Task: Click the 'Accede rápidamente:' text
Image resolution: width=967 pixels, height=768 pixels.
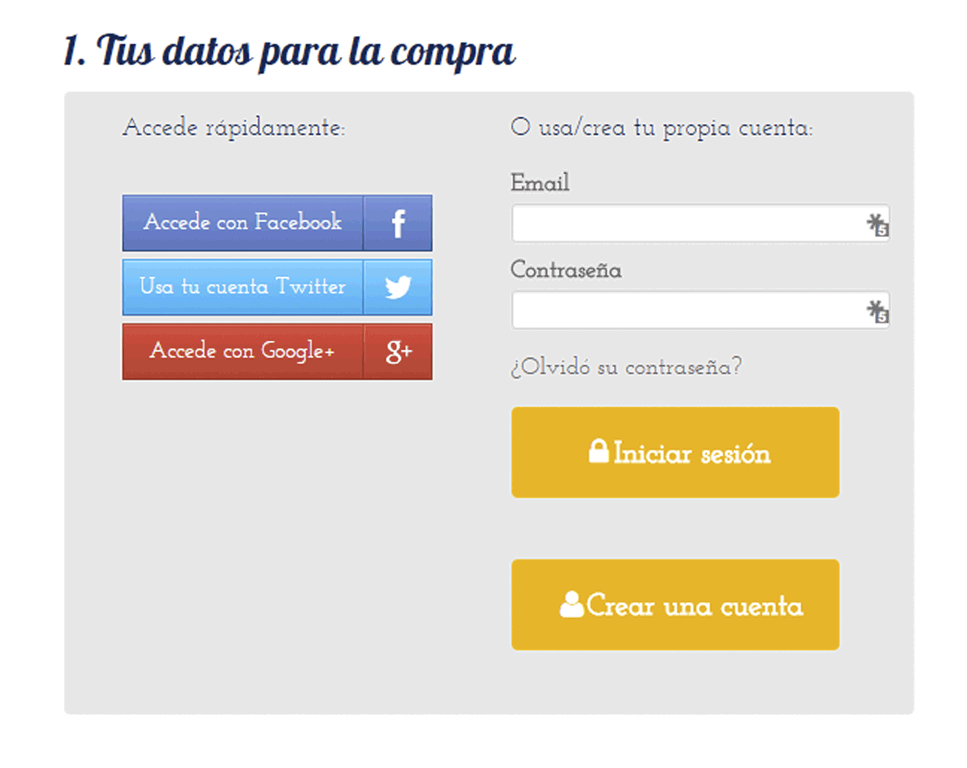Action: [234, 128]
